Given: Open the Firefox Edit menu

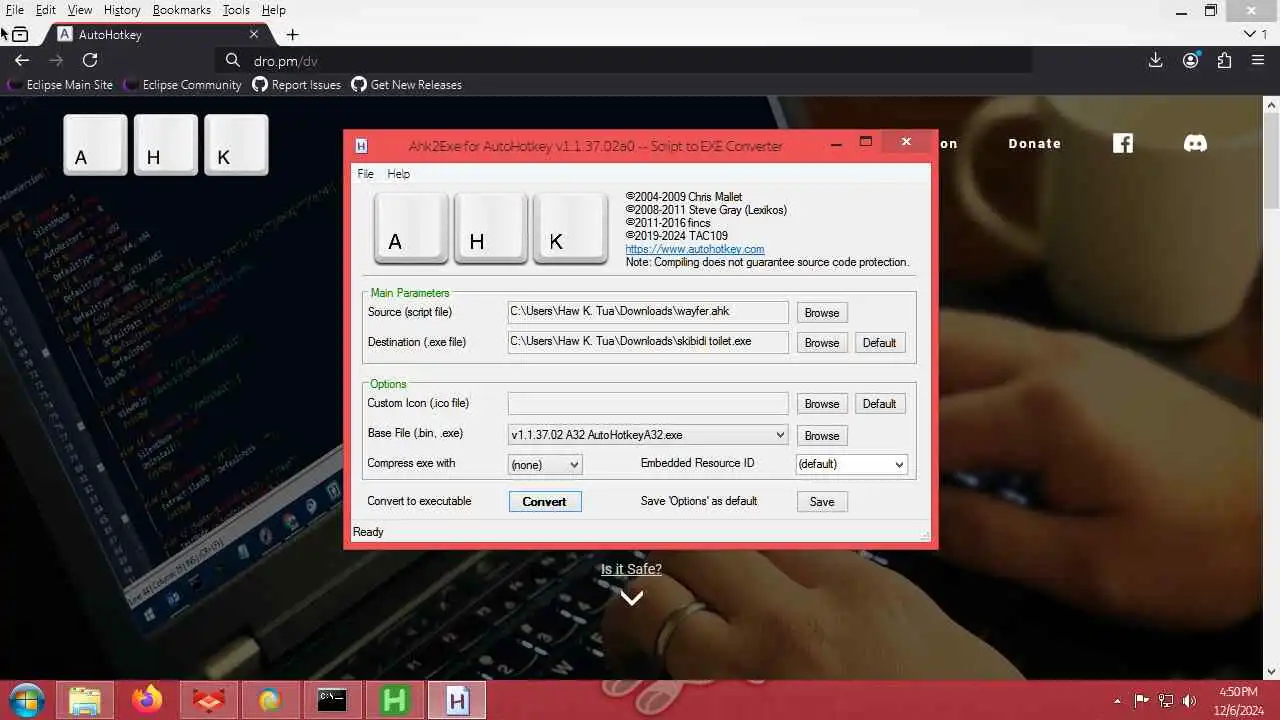Looking at the screenshot, I should tap(46, 10).
